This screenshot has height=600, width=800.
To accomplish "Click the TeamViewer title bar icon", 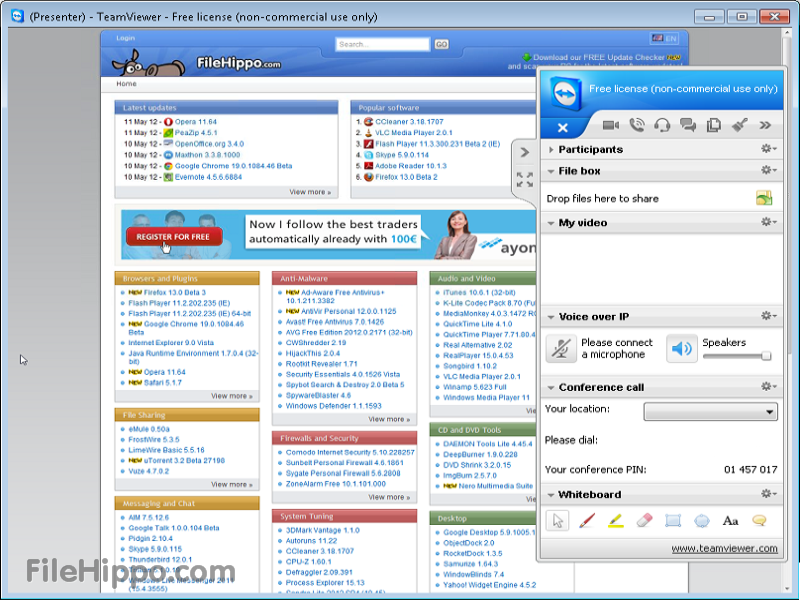I will [17, 16].
